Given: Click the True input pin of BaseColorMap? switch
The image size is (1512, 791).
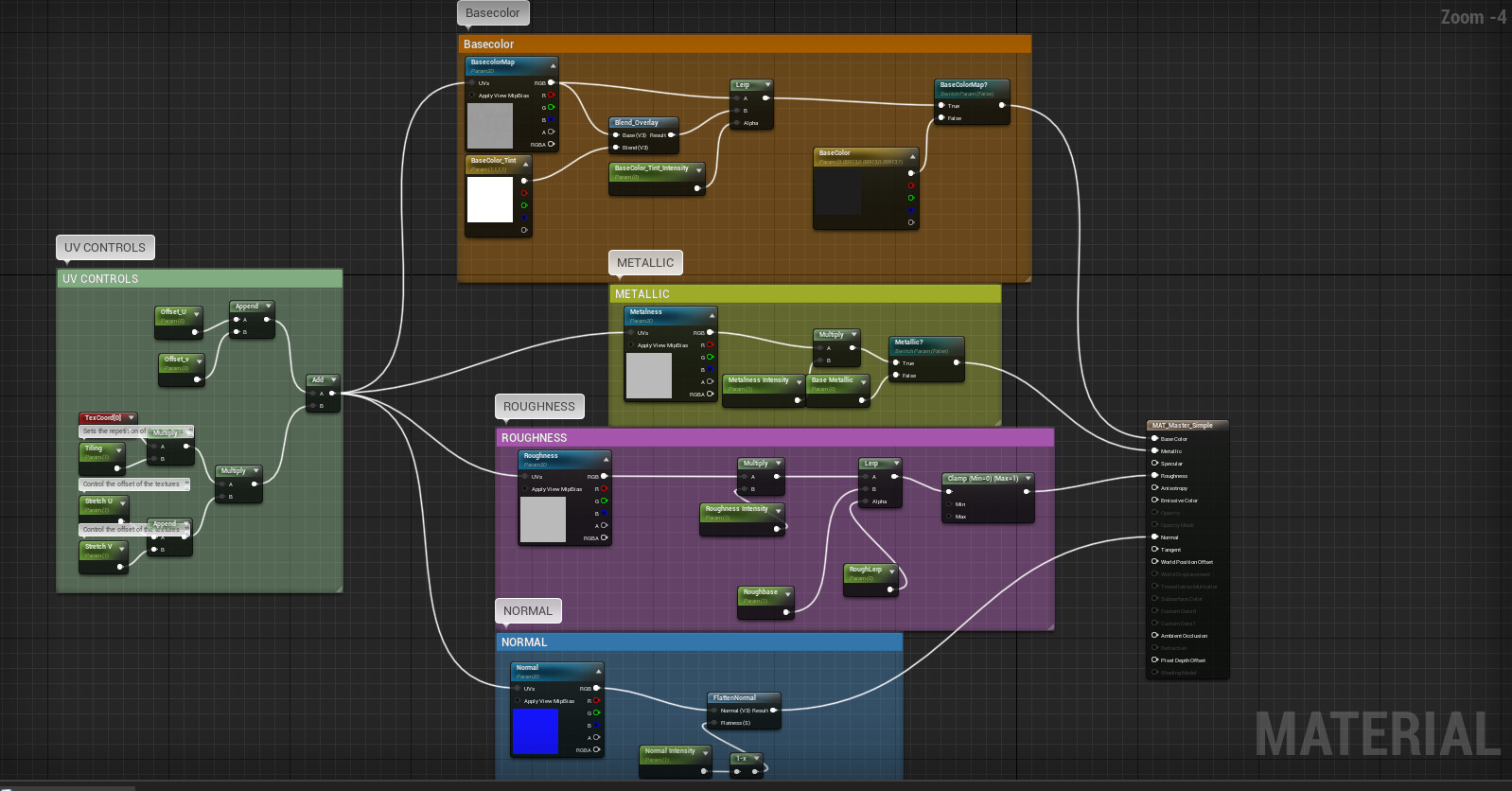Looking at the screenshot, I should (x=941, y=105).
